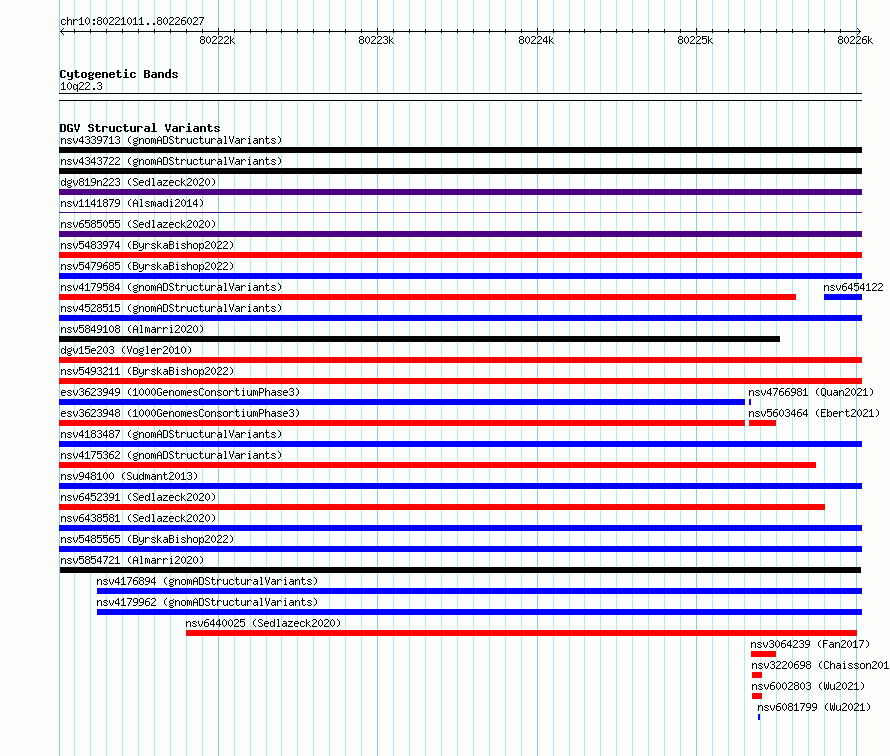Image resolution: width=890 pixels, height=756 pixels.
Task: Click the tiny blue mark under nsv6081799
Action: coord(759,717)
